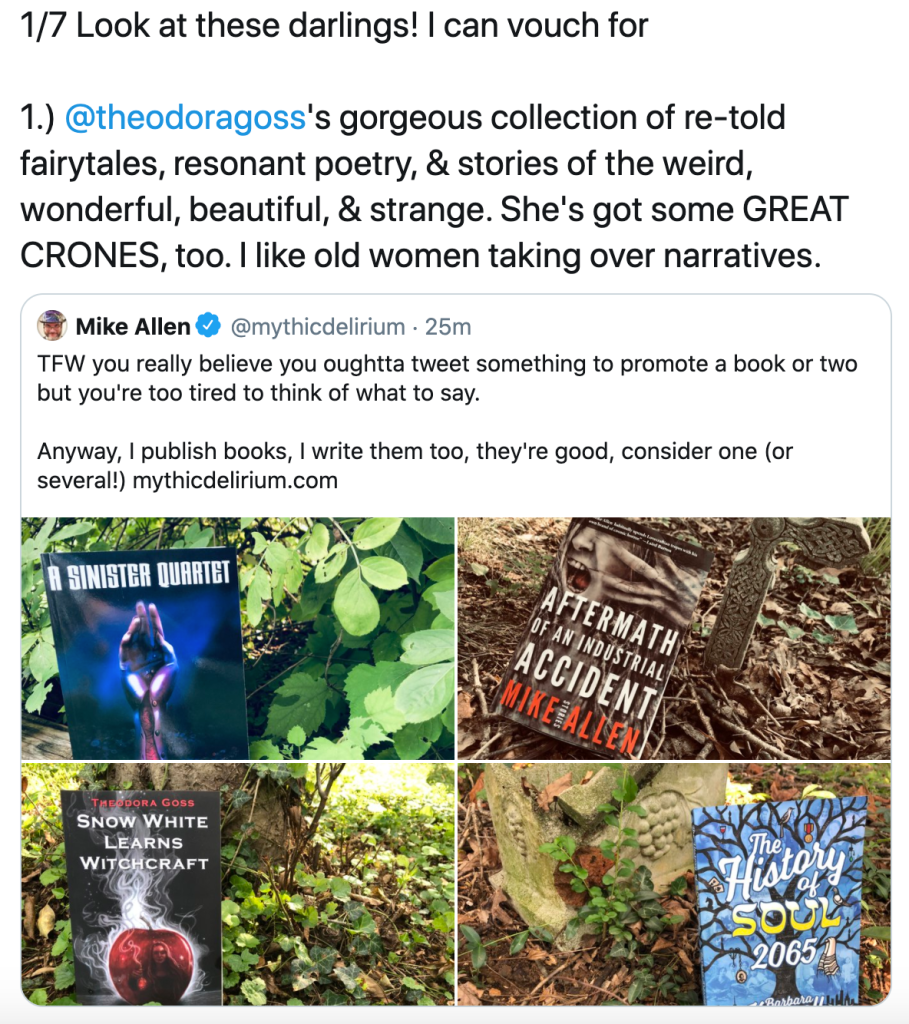This screenshot has width=909, height=1024.
Task: Open the @theodoragoss mention link
Action: 185,118
